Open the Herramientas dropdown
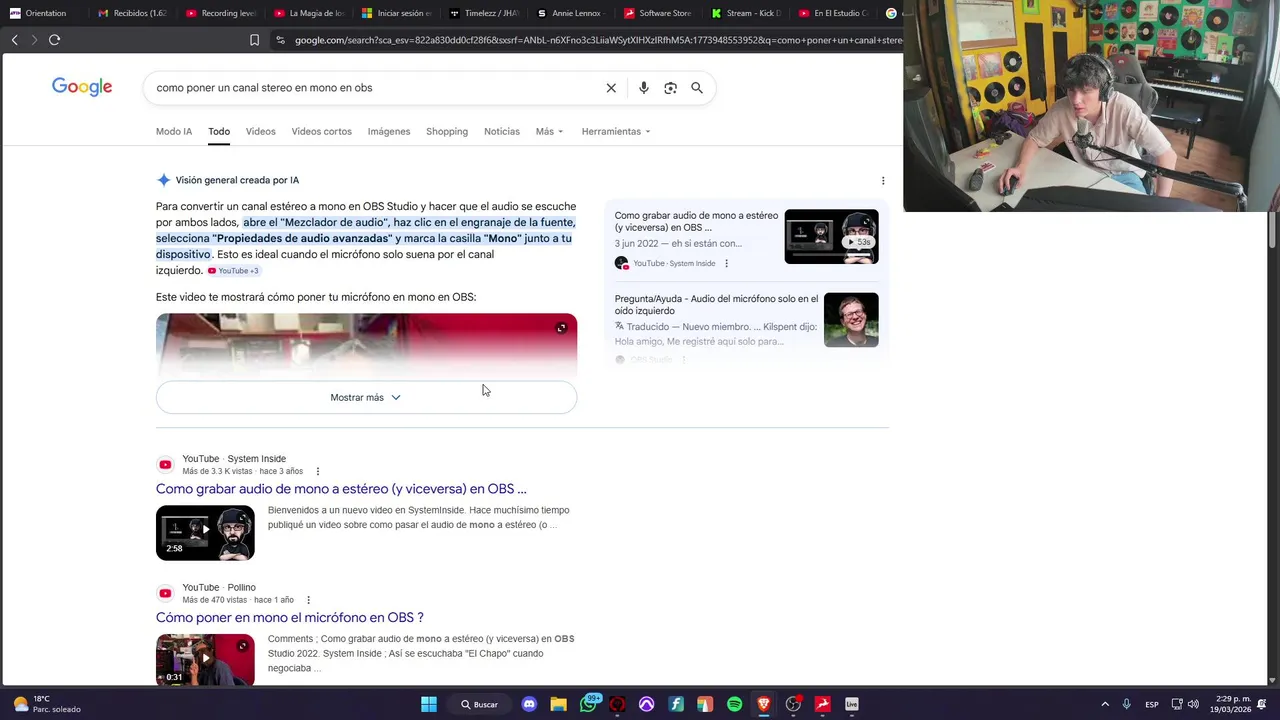Viewport: 1280px width, 720px height. (x=616, y=132)
